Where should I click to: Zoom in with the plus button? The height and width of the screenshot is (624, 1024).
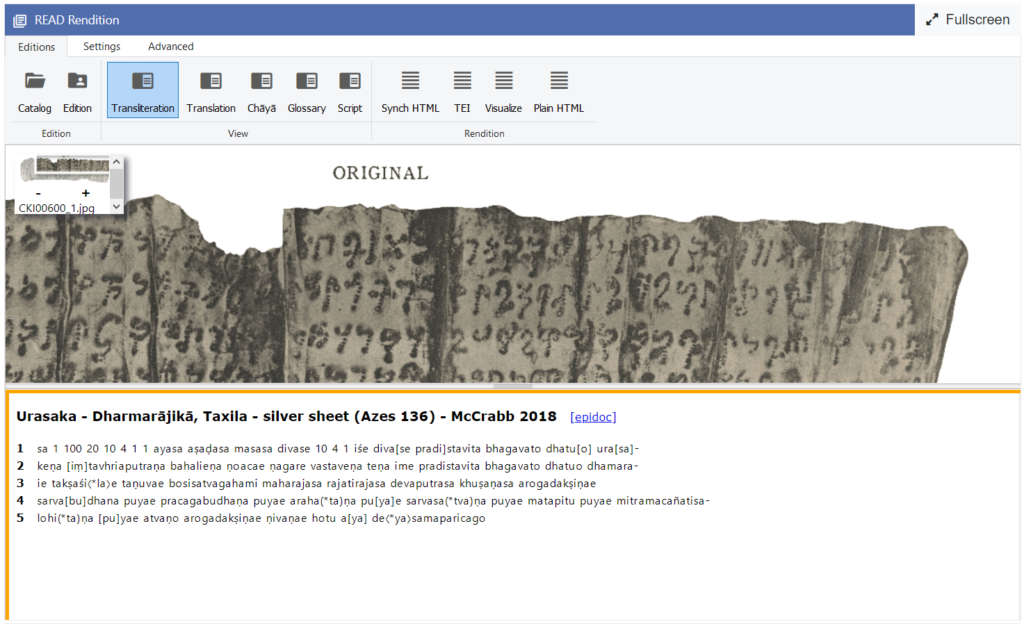coord(86,193)
